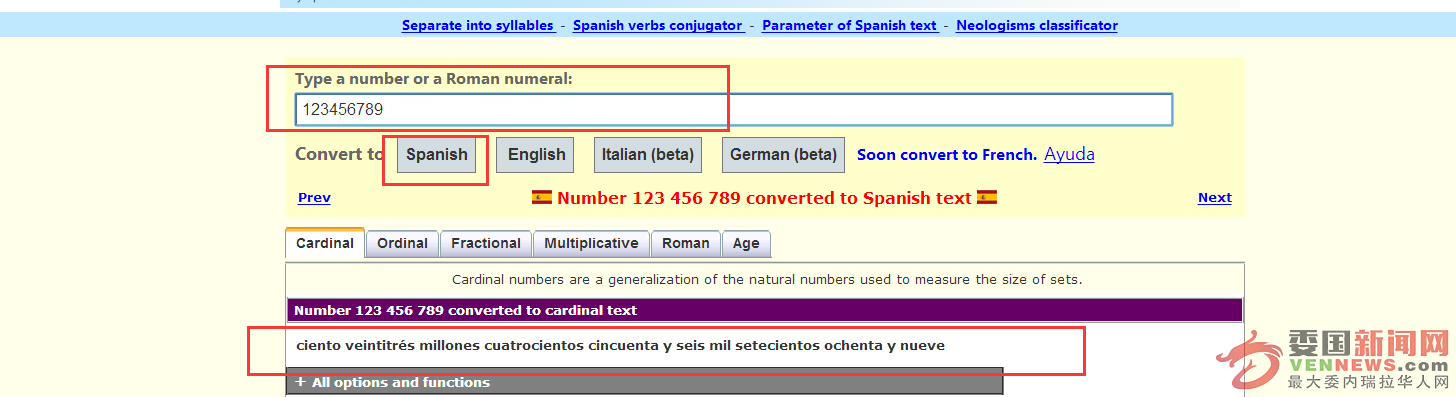Image resolution: width=1456 pixels, height=397 pixels.
Task: Open the Ayuda help link
Action: 1069,154
